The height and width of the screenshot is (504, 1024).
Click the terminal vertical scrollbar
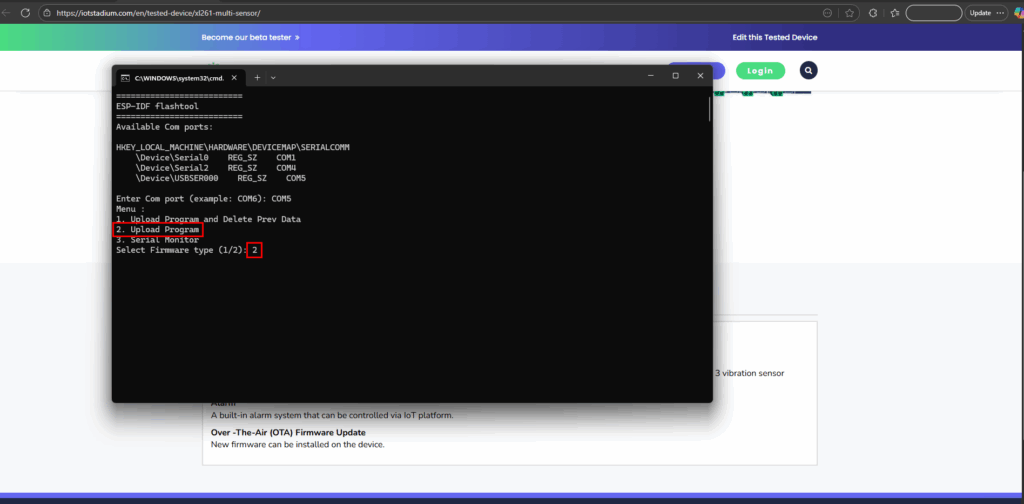click(709, 110)
